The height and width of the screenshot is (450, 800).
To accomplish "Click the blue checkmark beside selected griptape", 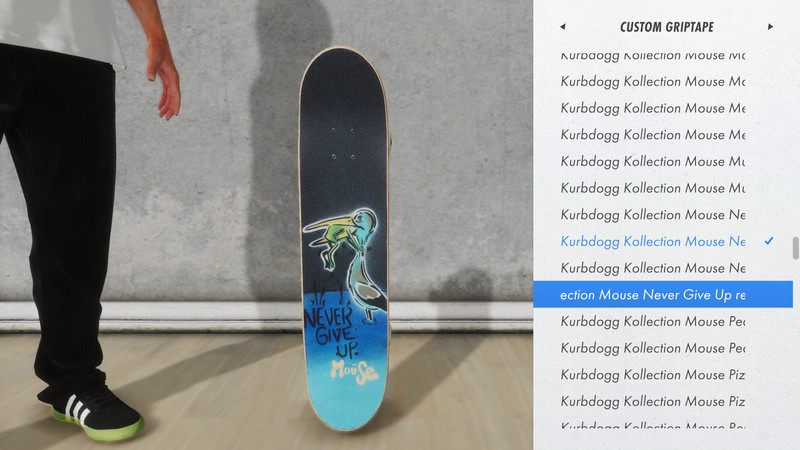I will [x=769, y=240].
